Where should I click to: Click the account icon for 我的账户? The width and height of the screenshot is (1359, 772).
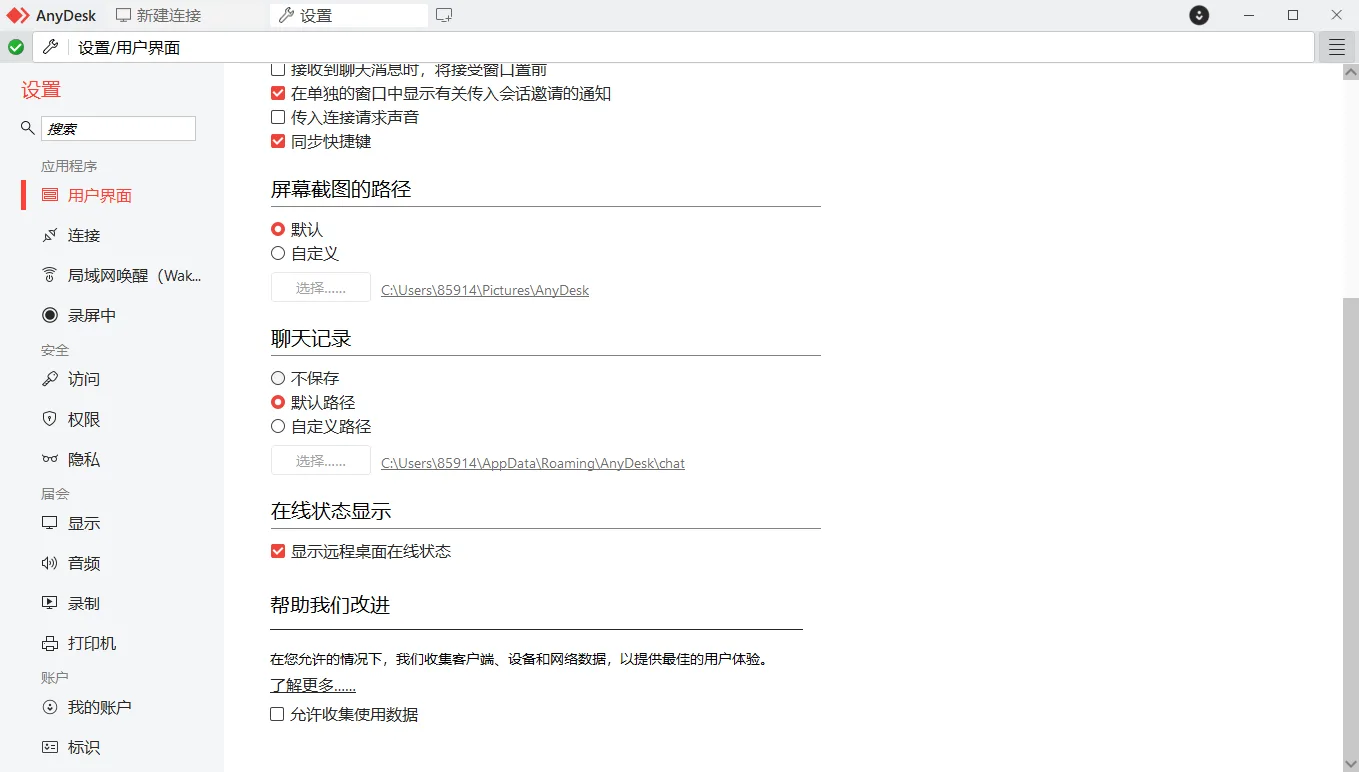coord(49,707)
